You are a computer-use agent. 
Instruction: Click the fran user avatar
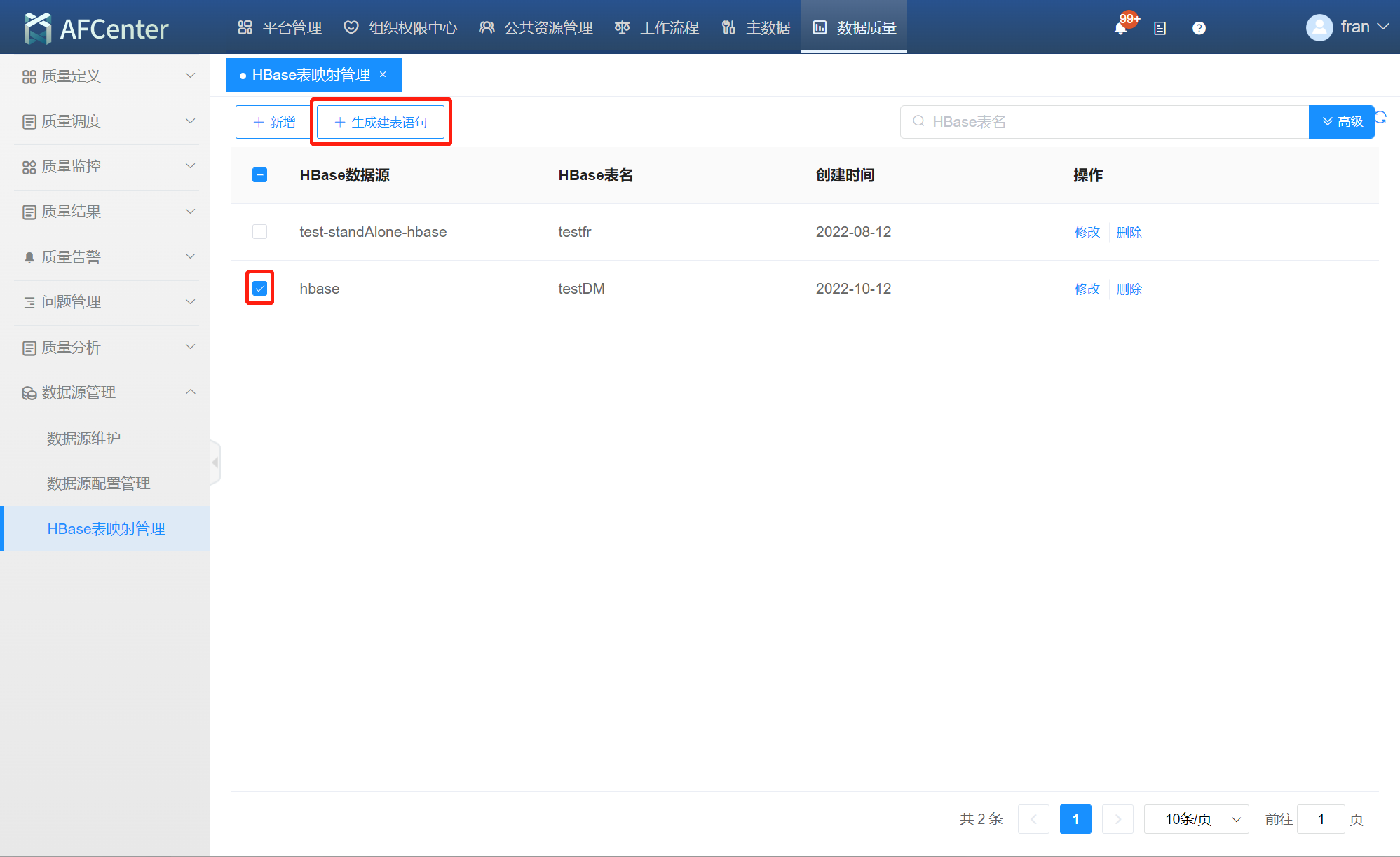tap(1319, 28)
